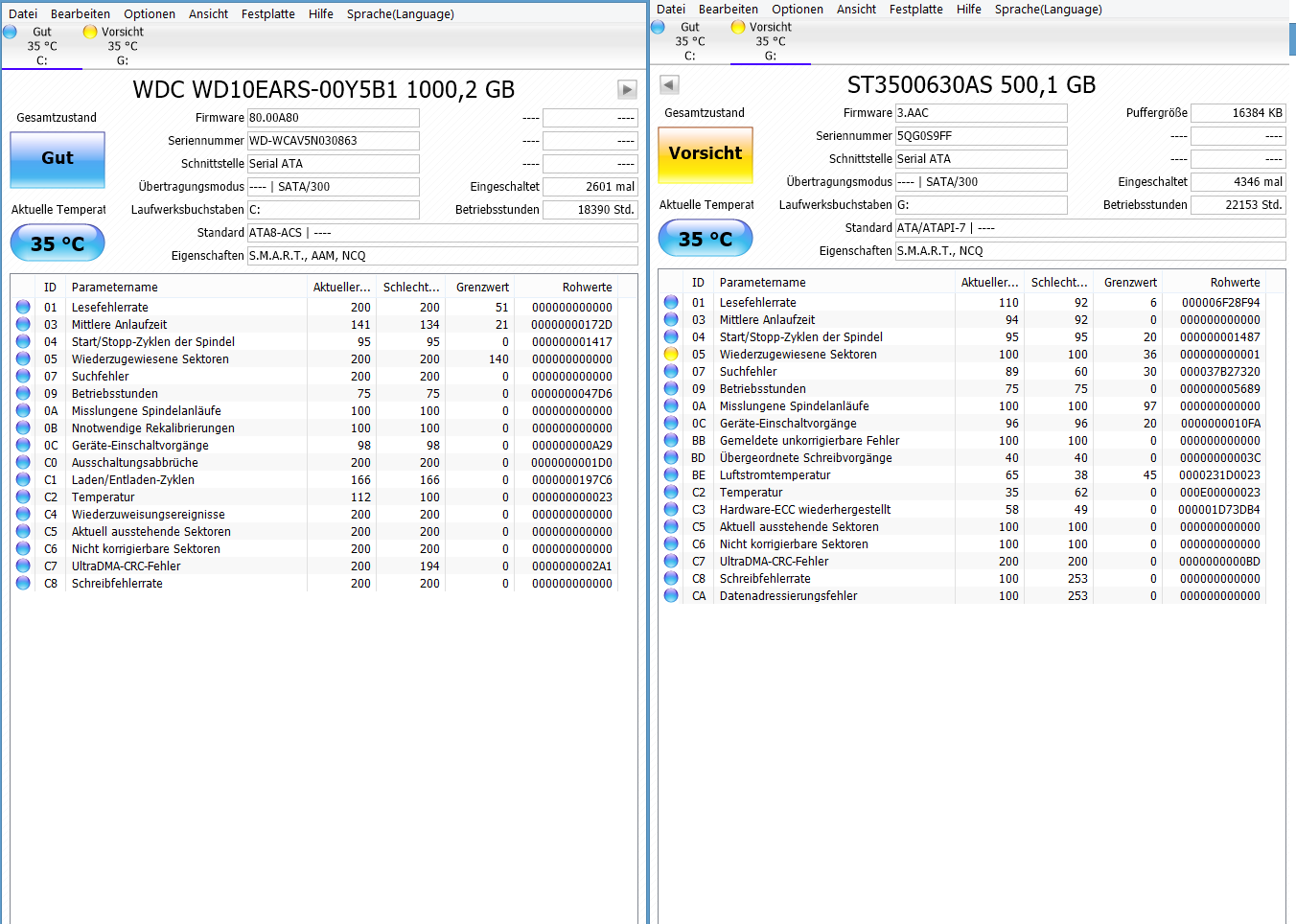The image size is (1296, 924).
Task: Click status orb for Mittlere Anlaufzeit in left window
Action: tap(23, 324)
